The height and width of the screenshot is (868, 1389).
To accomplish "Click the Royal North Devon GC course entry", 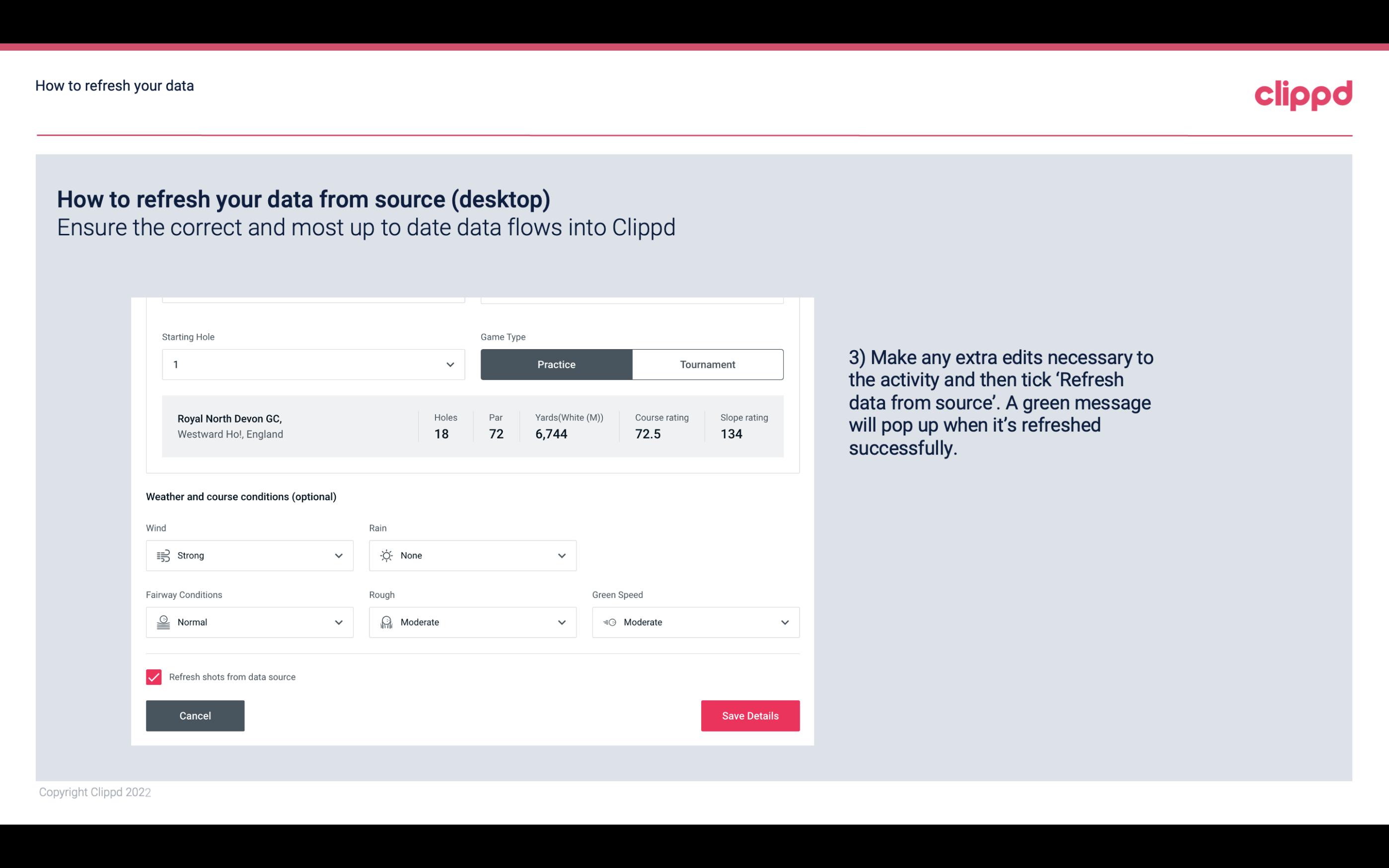I will pos(472,426).
